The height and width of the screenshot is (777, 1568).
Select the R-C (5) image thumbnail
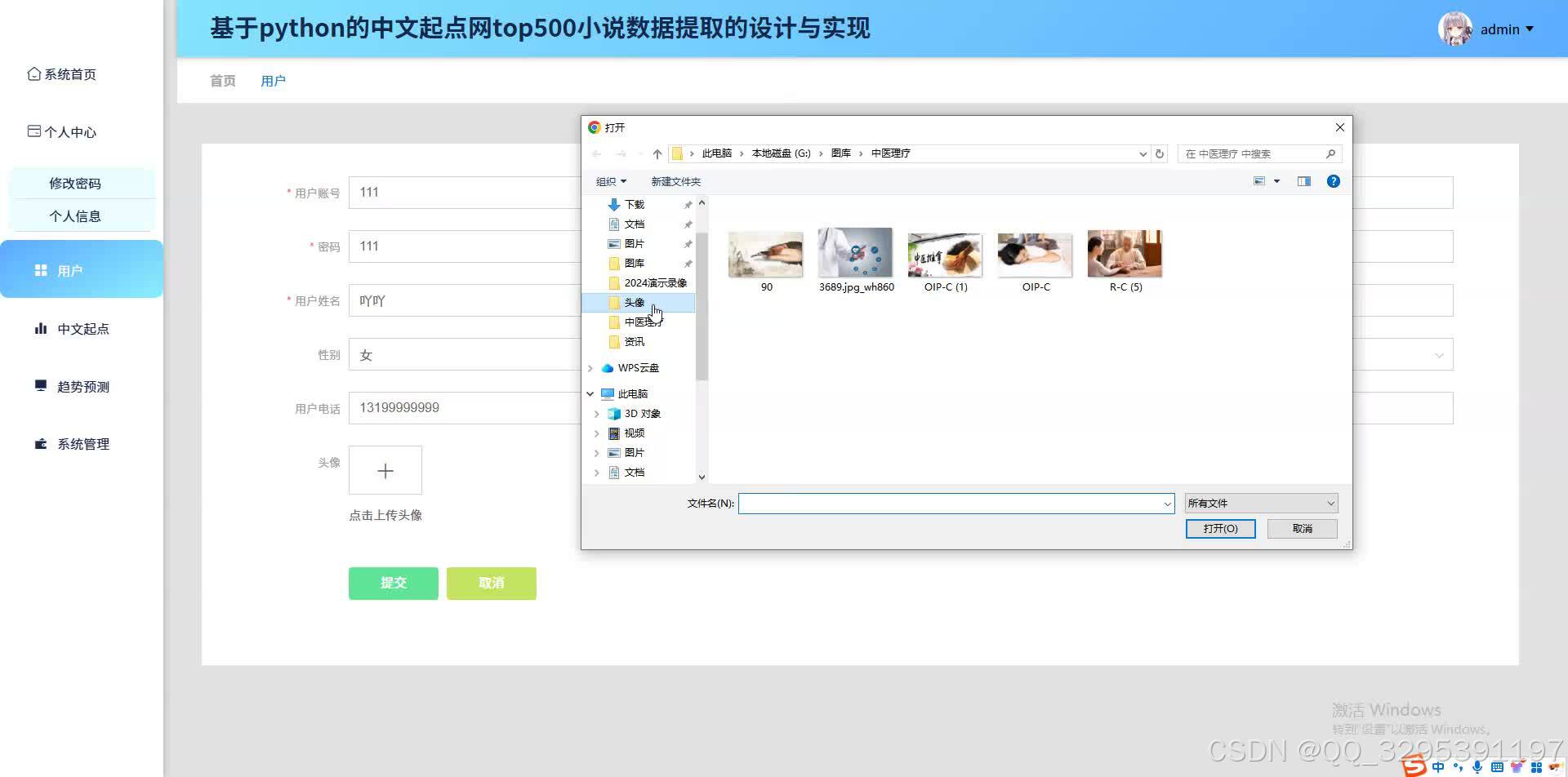(x=1125, y=254)
